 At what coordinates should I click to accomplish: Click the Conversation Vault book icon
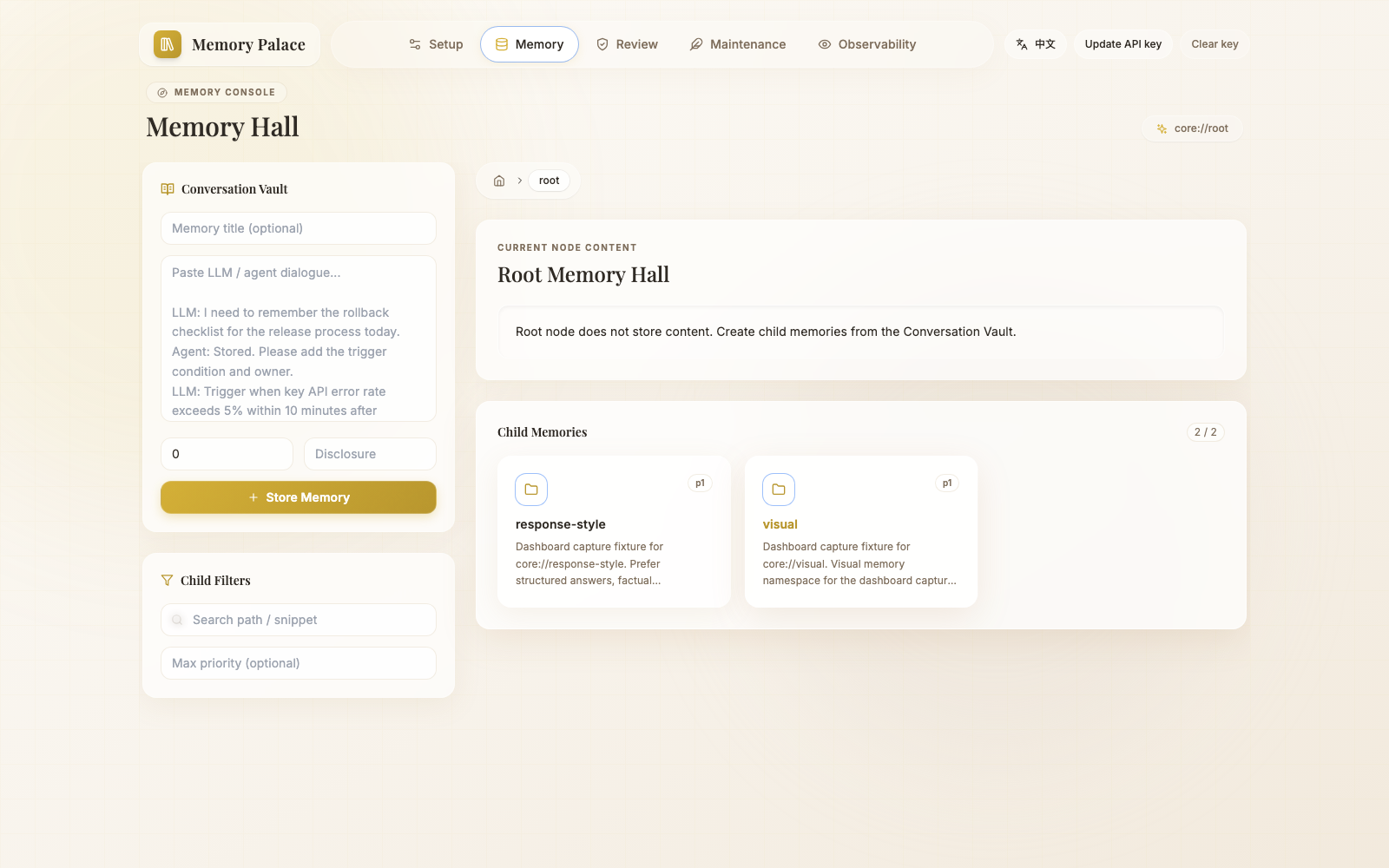tap(168, 189)
